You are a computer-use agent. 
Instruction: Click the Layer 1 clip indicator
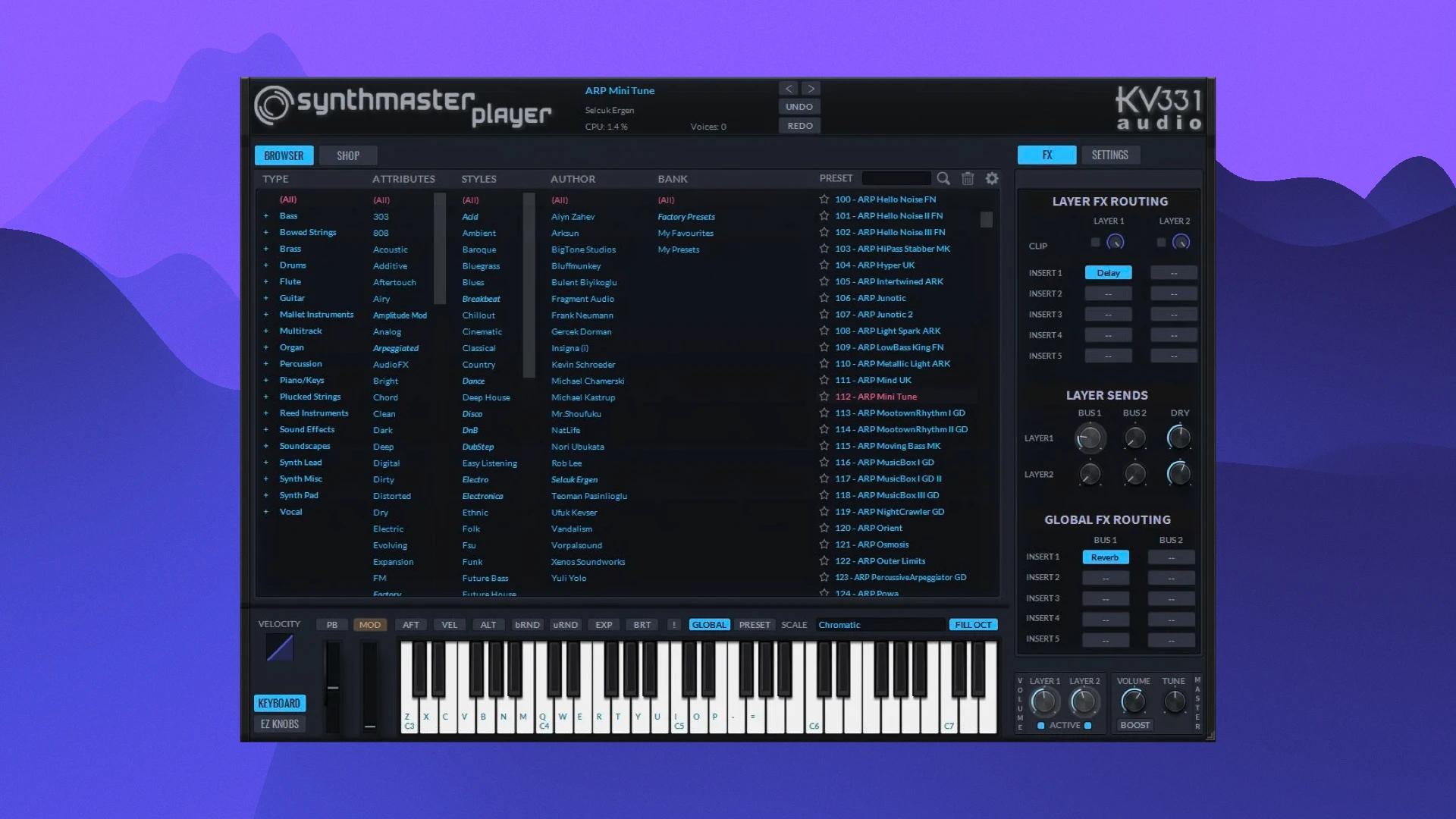pos(1095,243)
